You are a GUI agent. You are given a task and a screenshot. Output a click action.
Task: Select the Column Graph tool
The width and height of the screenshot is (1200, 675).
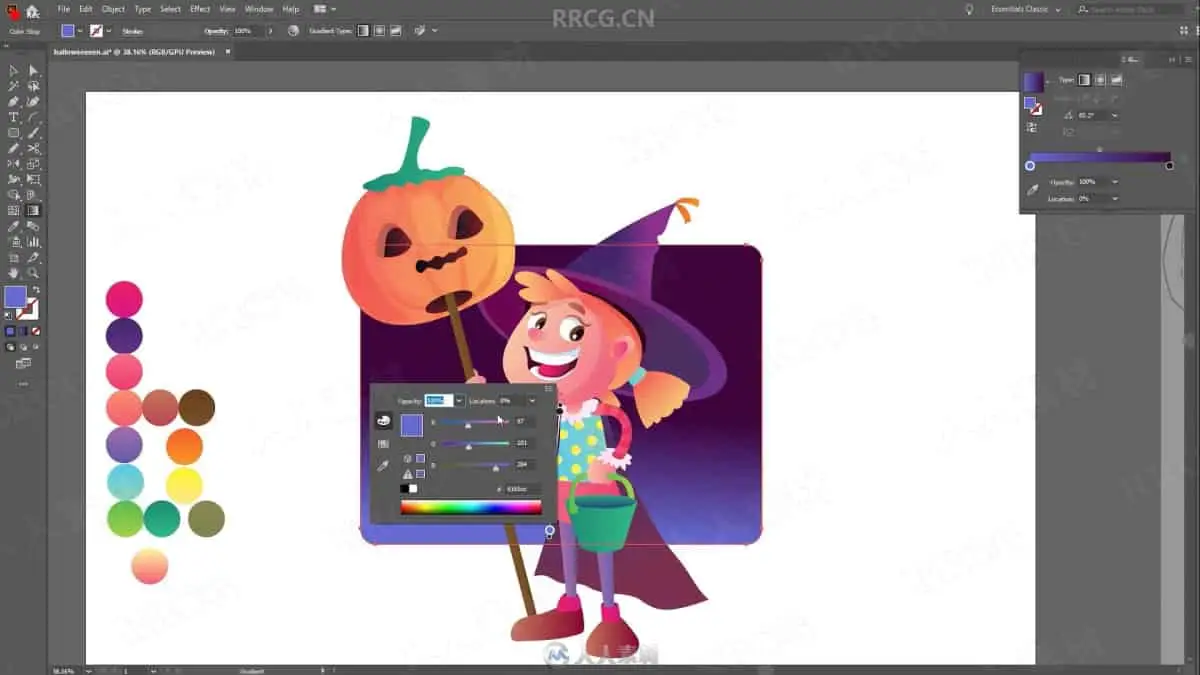(x=33, y=241)
